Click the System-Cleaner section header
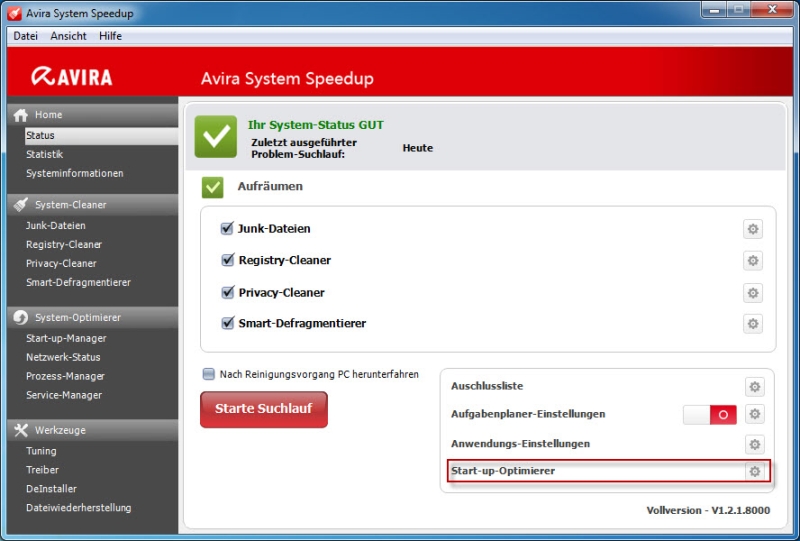Viewport: 800px width, 541px height. tap(93, 205)
